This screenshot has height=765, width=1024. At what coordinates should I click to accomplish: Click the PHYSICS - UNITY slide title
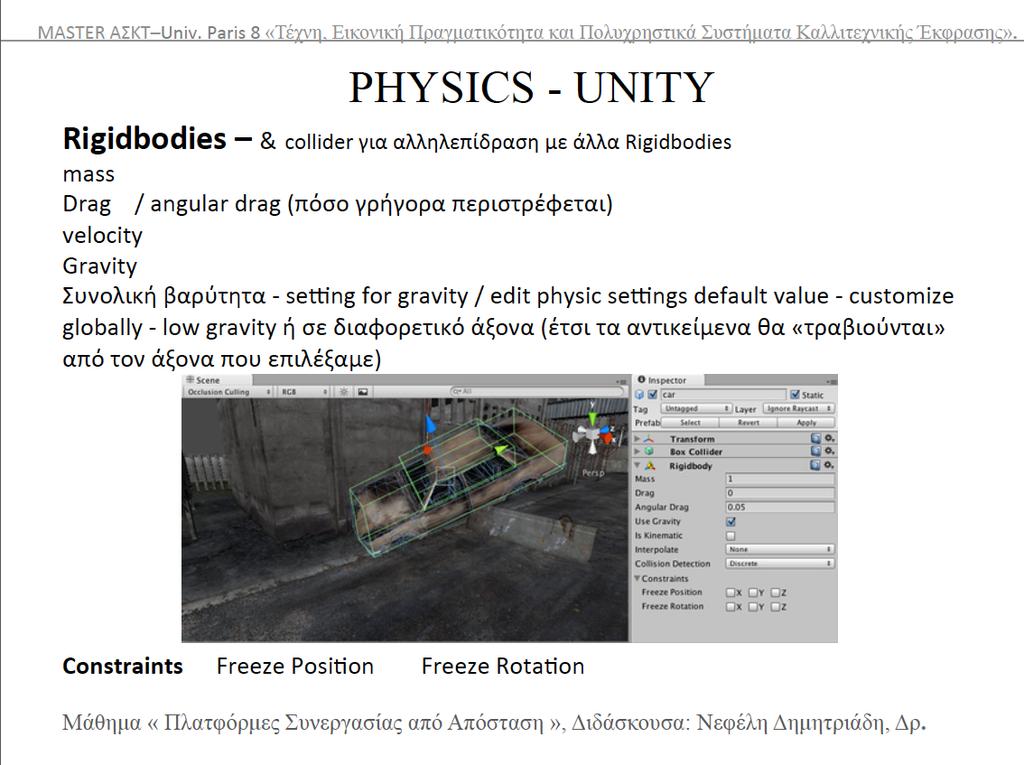[x=531, y=88]
